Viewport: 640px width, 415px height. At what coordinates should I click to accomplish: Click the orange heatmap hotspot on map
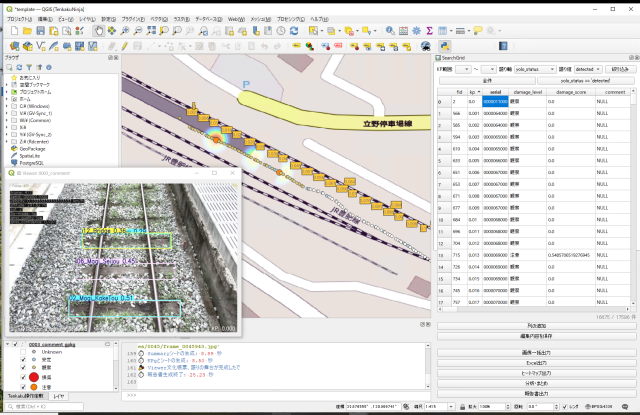click(x=214, y=140)
